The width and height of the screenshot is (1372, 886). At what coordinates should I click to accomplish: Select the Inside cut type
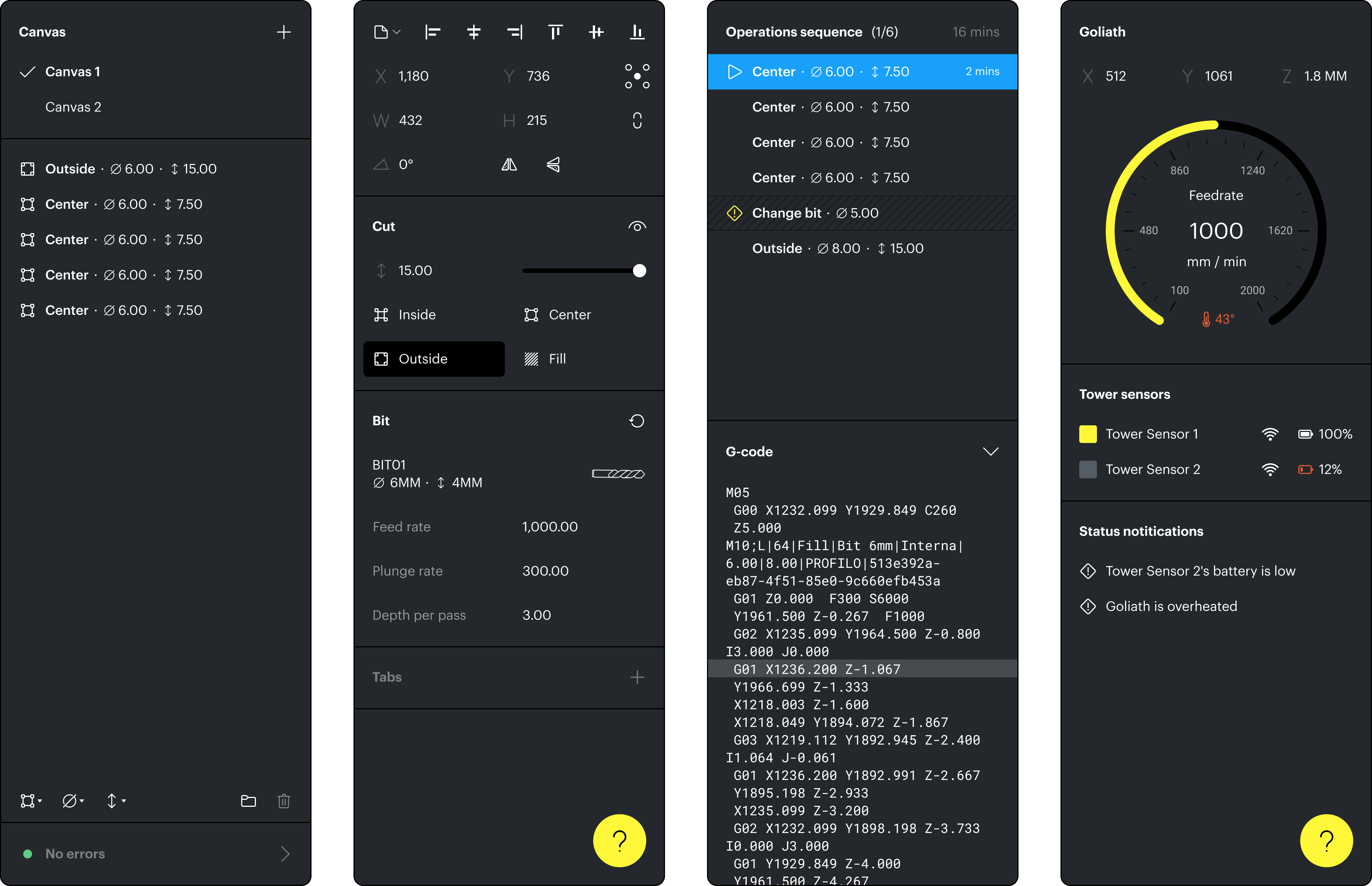[417, 315]
